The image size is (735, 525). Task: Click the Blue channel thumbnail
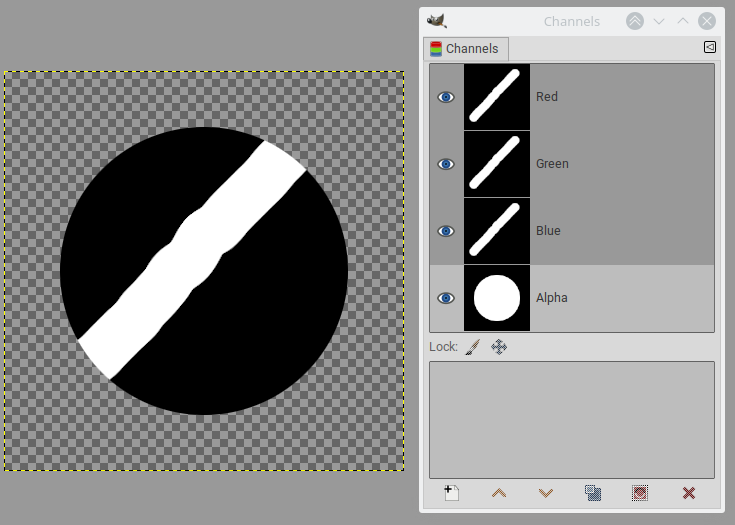click(497, 231)
